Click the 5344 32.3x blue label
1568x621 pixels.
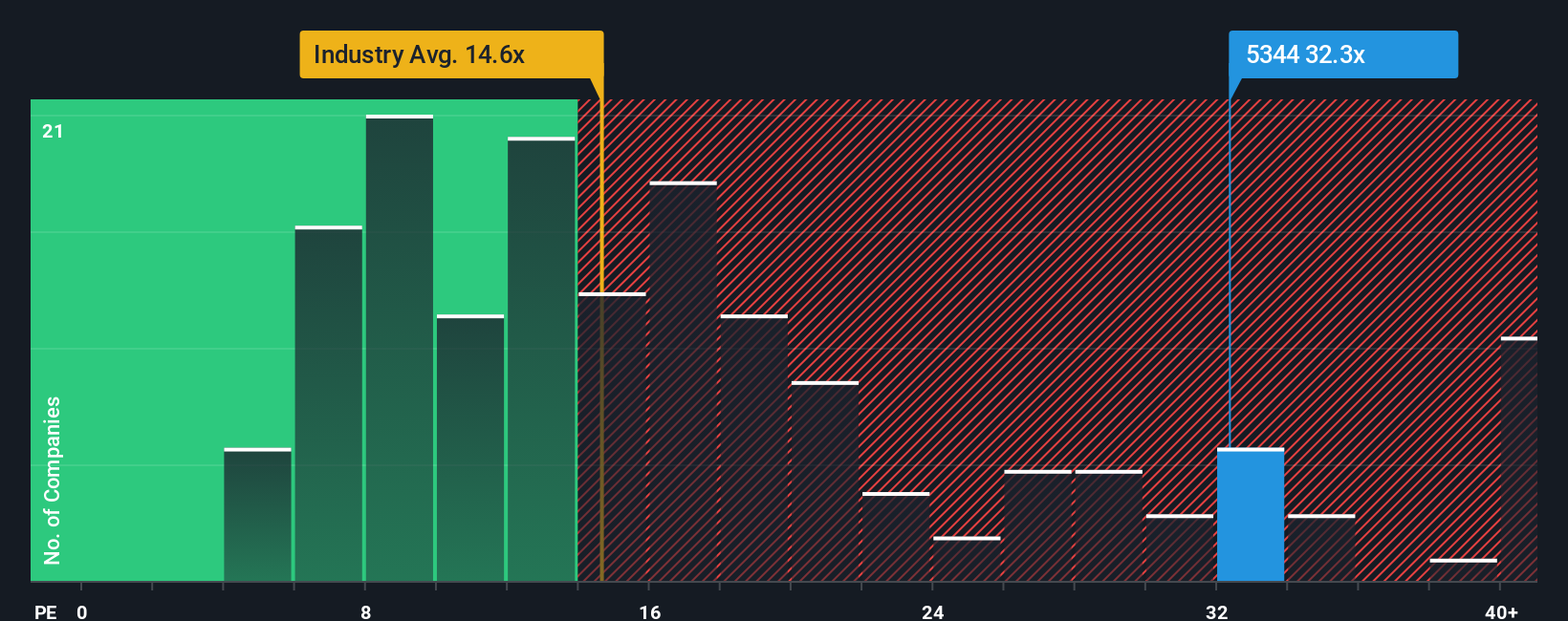coord(1343,54)
